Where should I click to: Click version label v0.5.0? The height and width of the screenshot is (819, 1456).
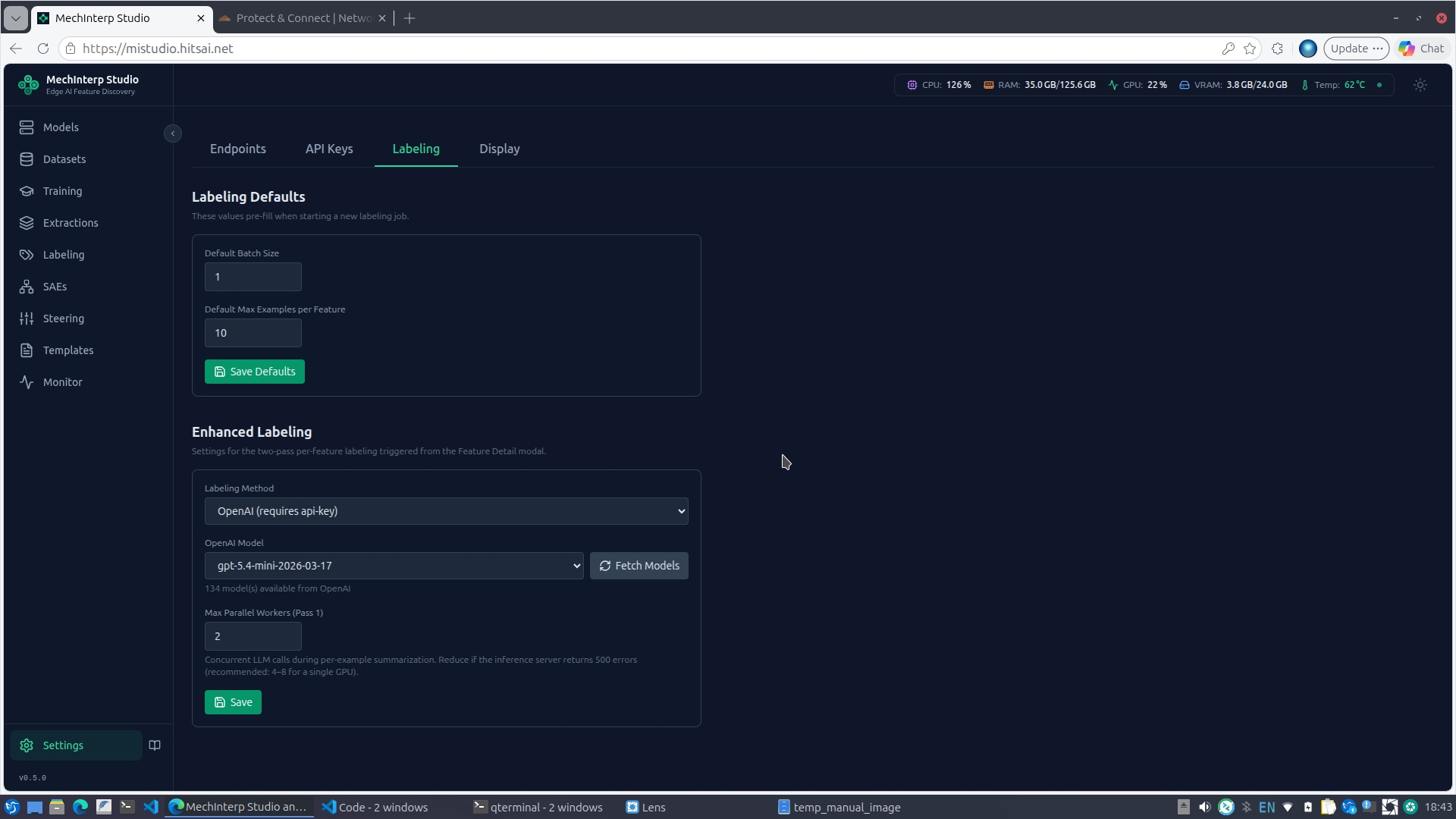(x=33, y=778)
